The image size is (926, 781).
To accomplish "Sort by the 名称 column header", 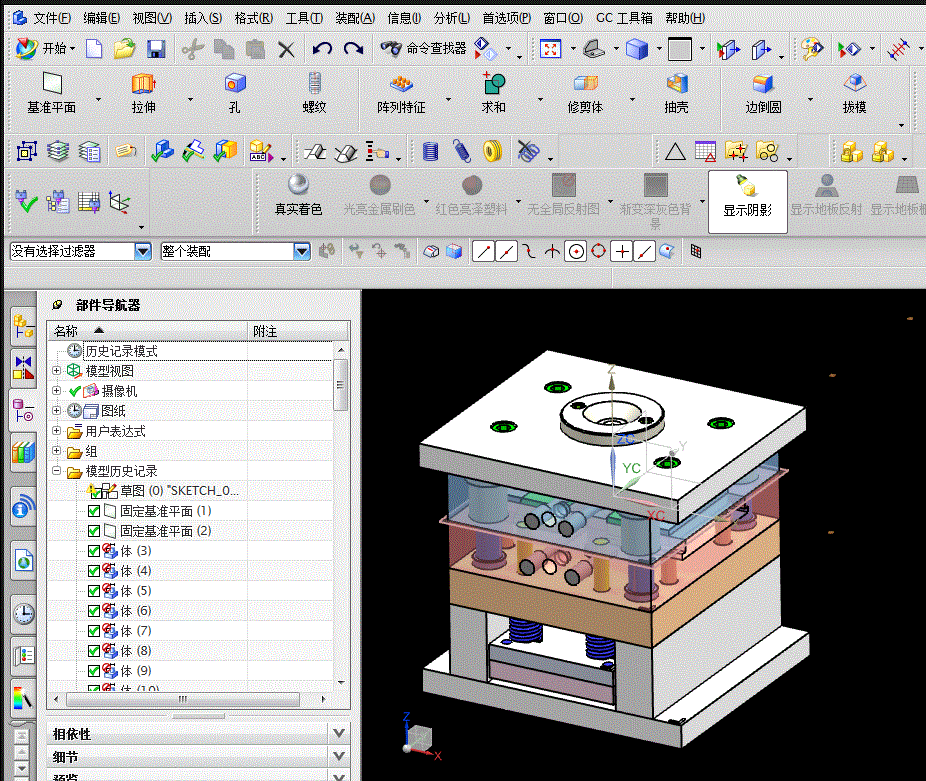I will [147, 331].
